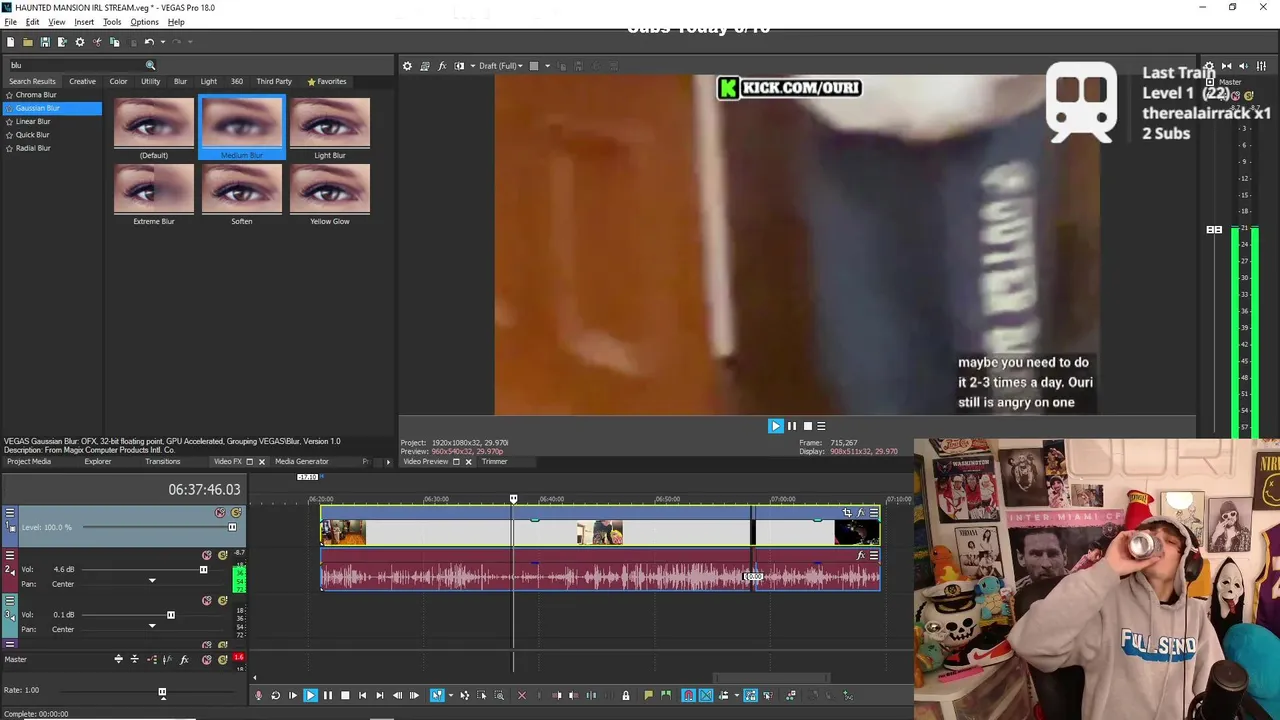1280x720 pixels.
Task: Open project Properties gear icon in main toolbar
Action: click(80, 42)
